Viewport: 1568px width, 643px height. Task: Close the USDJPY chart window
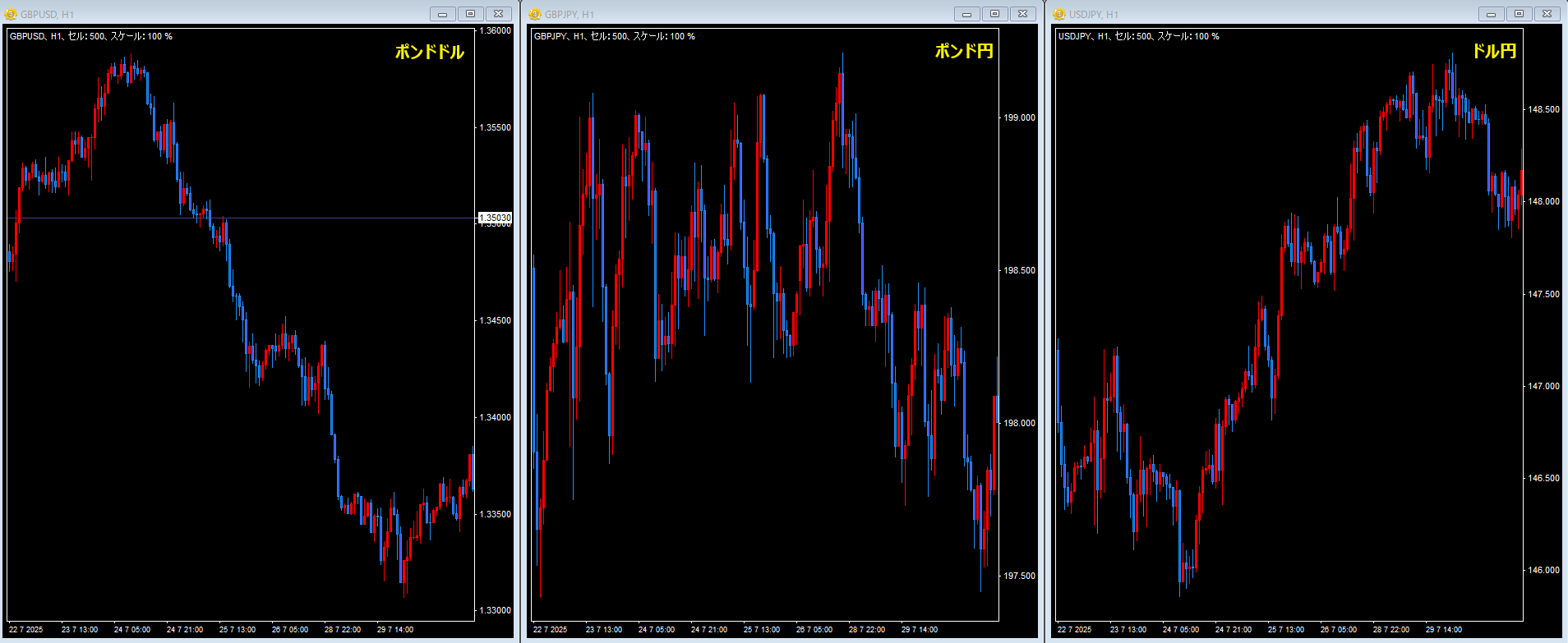(1547, 14)
